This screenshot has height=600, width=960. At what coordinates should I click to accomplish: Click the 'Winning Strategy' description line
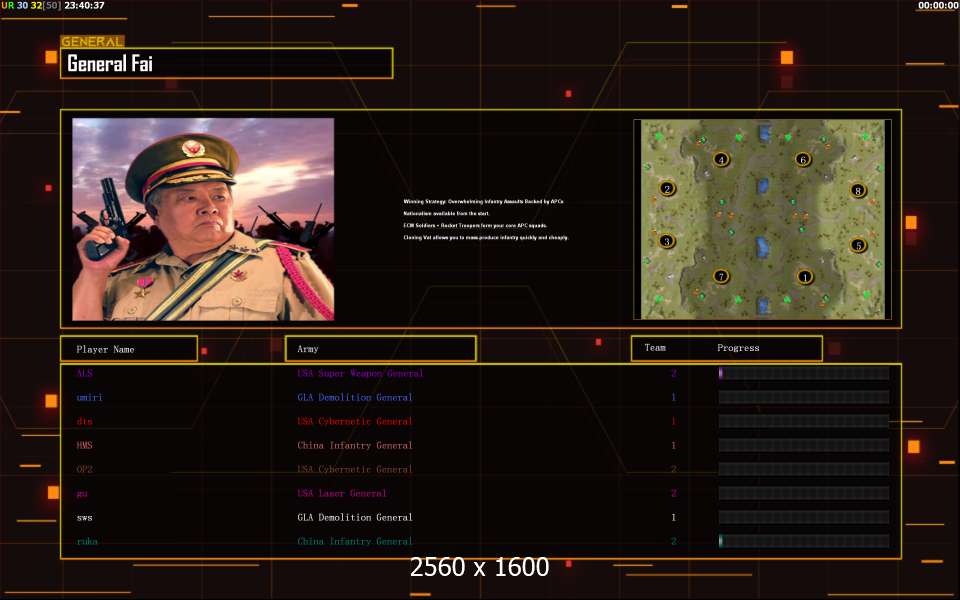tap(483, 201)
